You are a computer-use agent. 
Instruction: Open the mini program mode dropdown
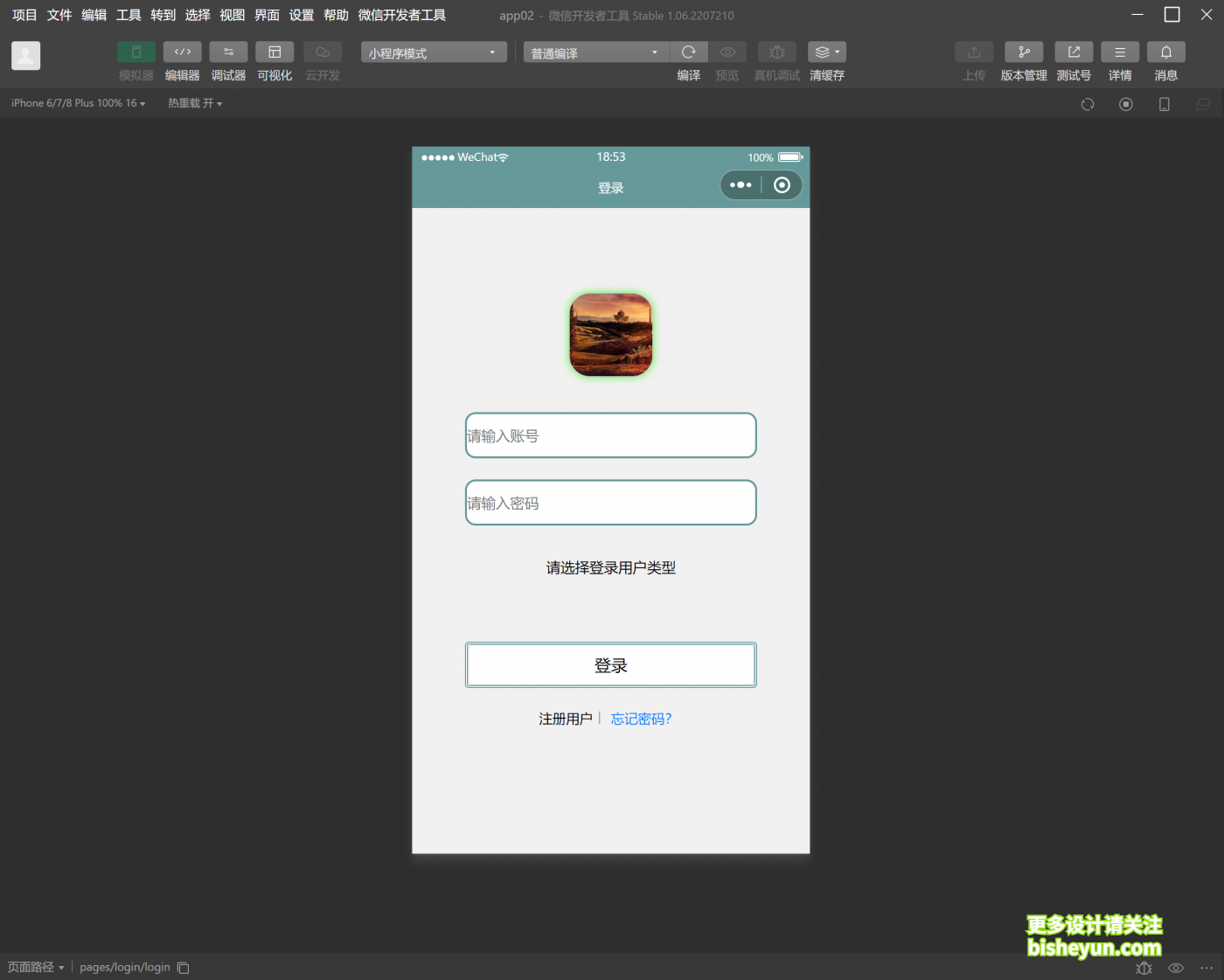(433, 53)
